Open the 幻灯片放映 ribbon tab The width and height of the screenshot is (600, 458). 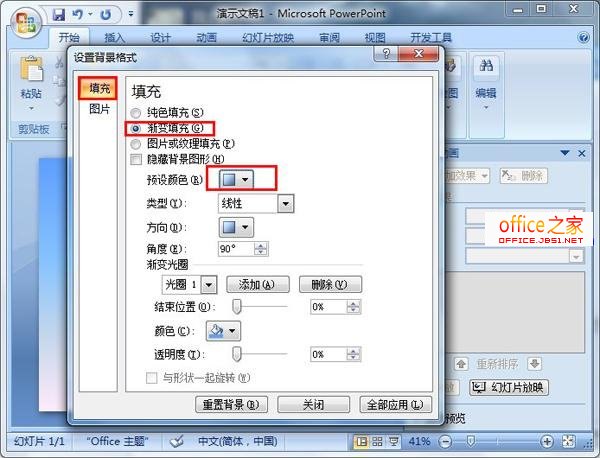pos(268,37)
